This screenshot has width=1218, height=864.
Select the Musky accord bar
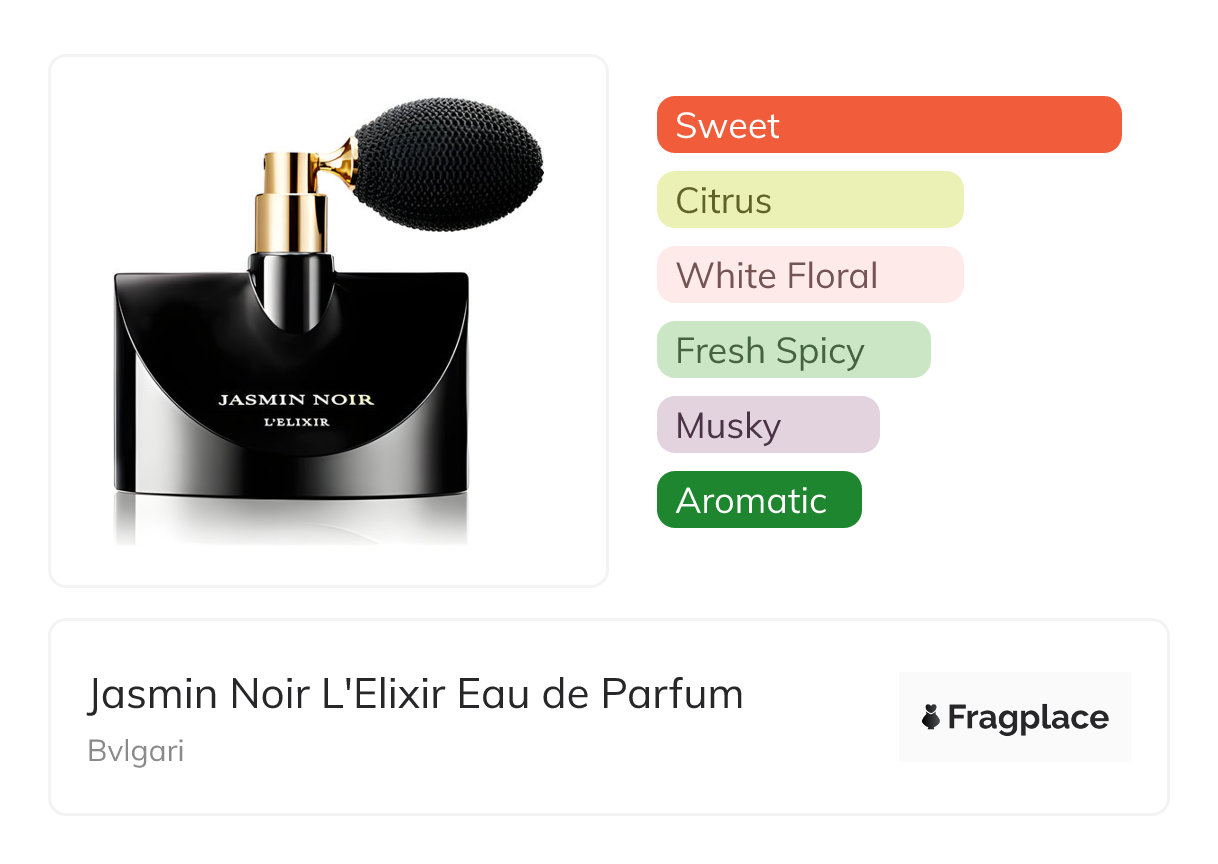(x=768, y=425)
